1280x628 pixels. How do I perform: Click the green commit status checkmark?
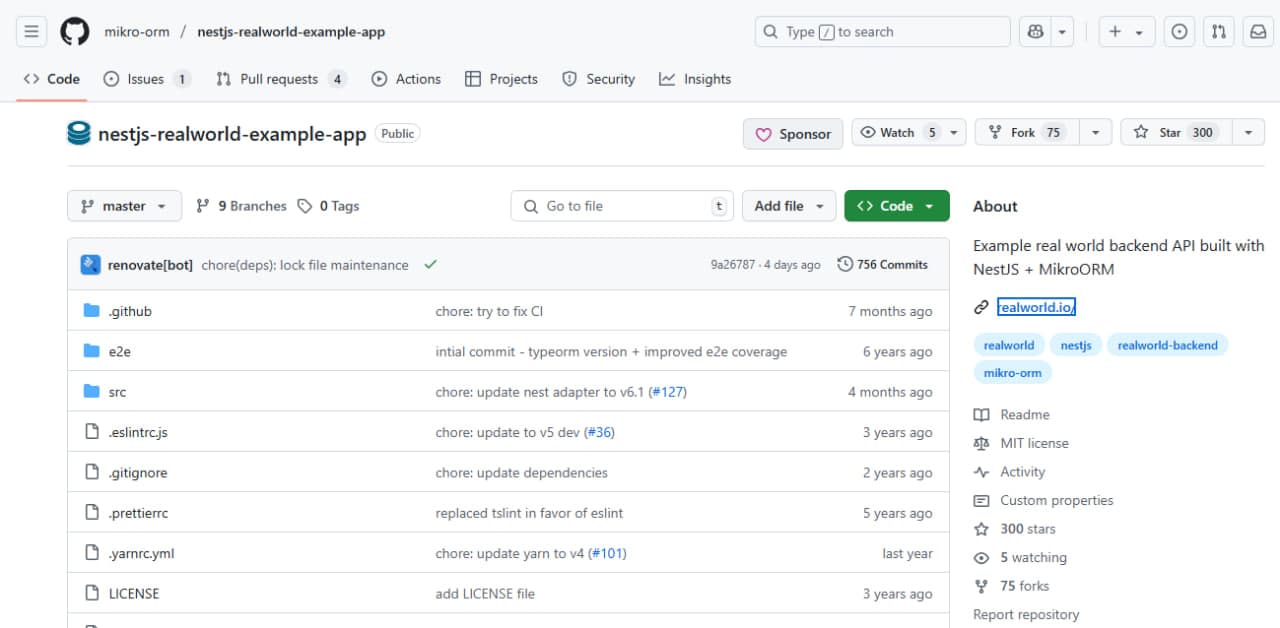[x=430, y=265]
